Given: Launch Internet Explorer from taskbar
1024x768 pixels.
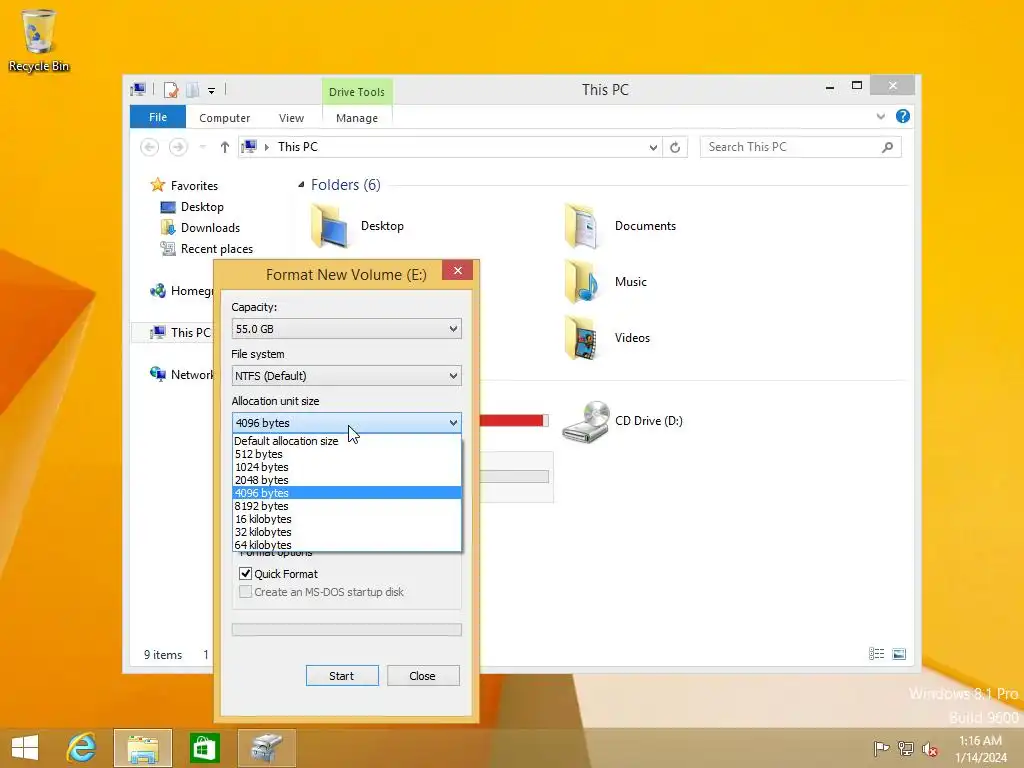Looking at the screenshot, I should point(82,748).
